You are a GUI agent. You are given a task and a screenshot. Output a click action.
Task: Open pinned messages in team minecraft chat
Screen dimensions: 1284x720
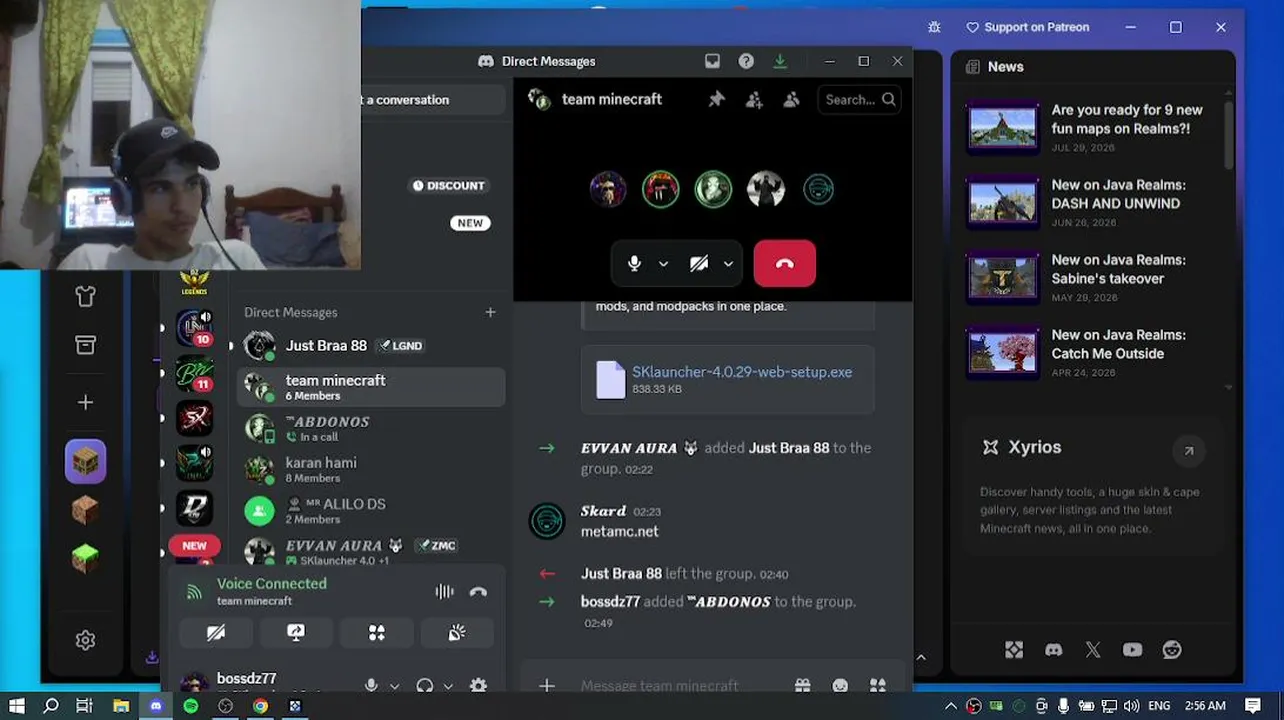click(x=716, y=99)
